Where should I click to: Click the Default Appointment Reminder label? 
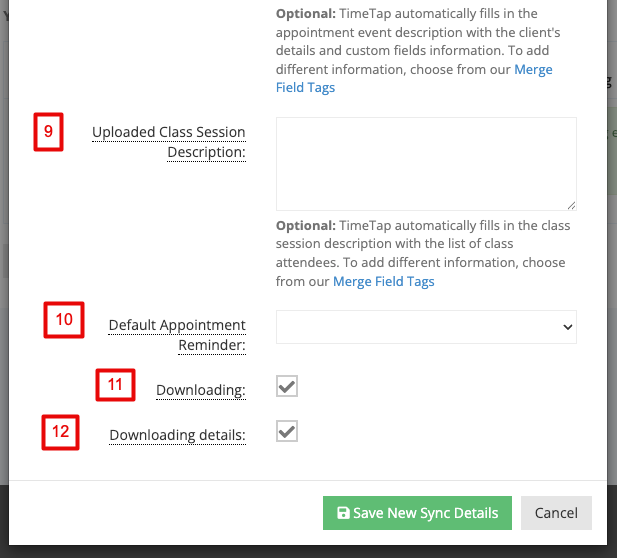coord(177,335)
